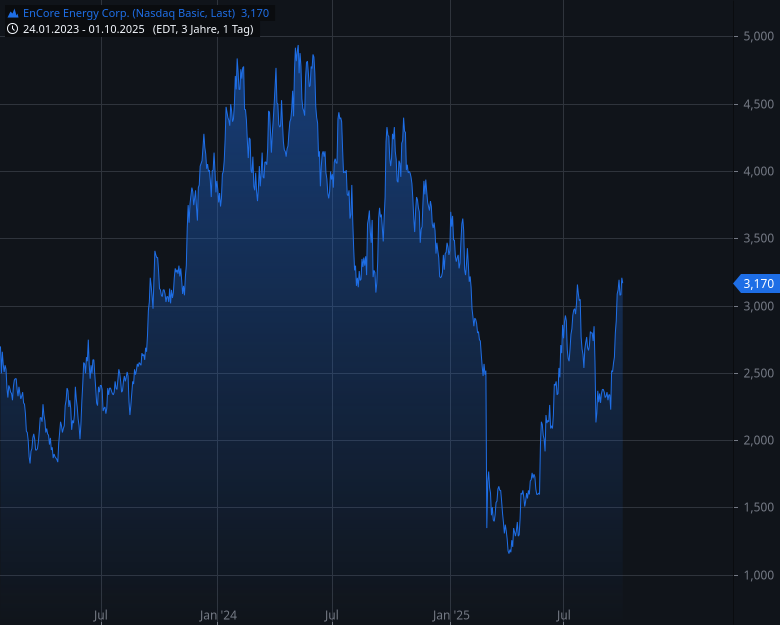
Task: Click the last price 3,170 in the legend
Action: (255, 13)
